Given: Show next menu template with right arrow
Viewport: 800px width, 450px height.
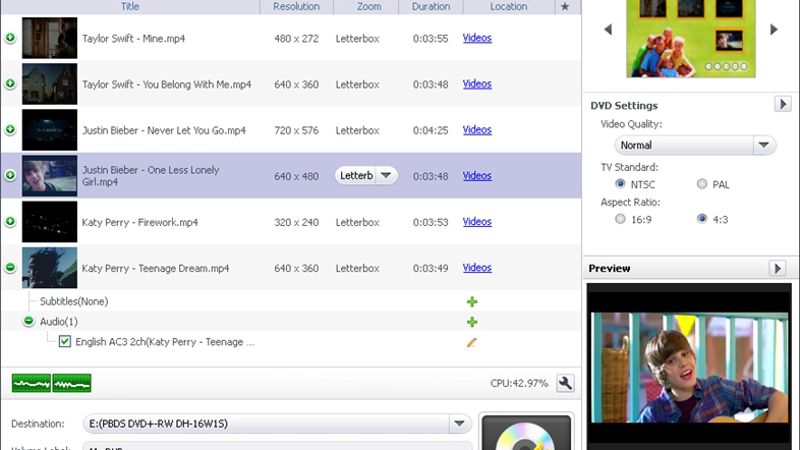Looking at the screenshot, I should pyautogui.click(x=774, y=30).
